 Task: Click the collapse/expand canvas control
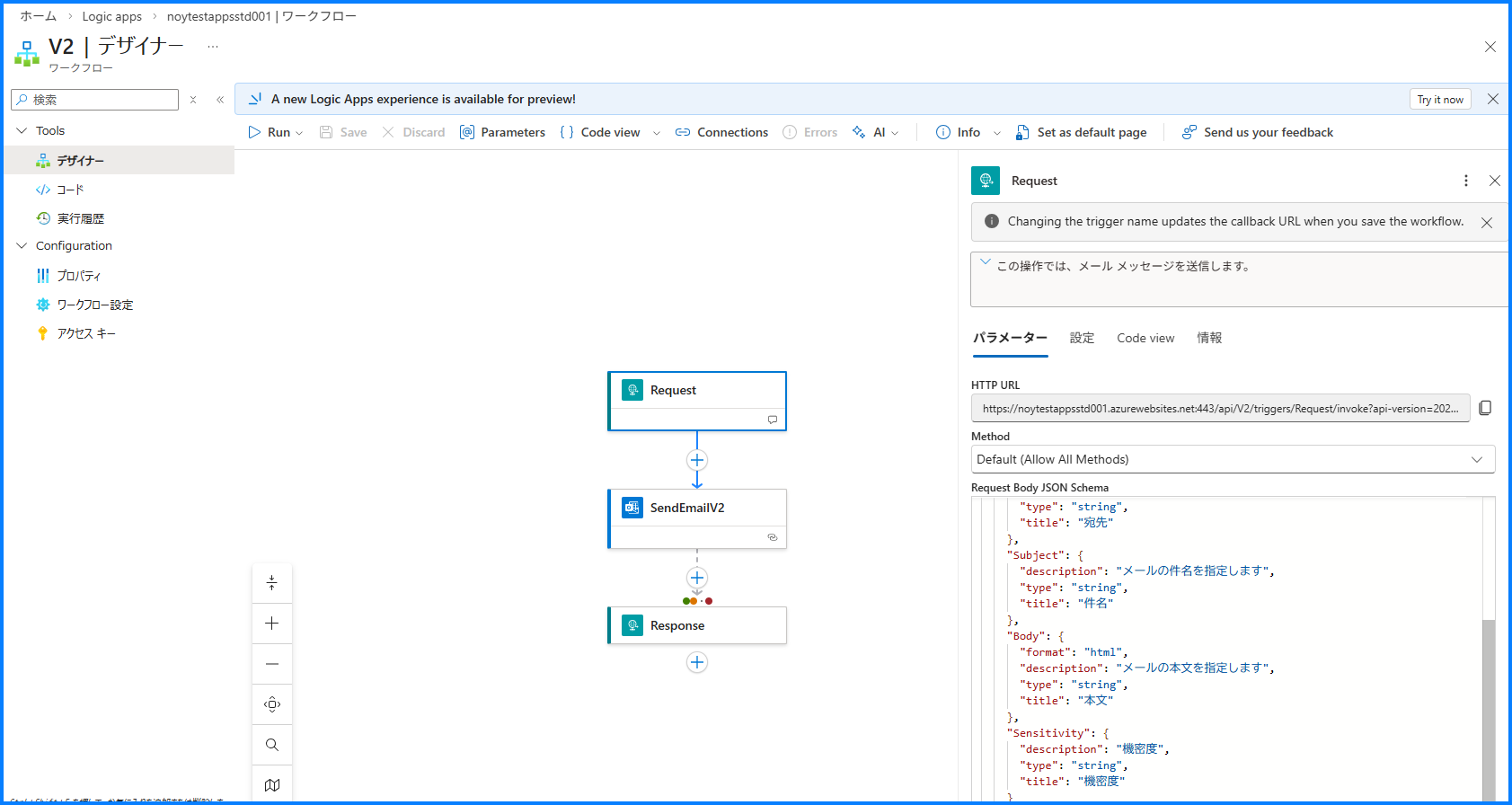tap(272, 583)
